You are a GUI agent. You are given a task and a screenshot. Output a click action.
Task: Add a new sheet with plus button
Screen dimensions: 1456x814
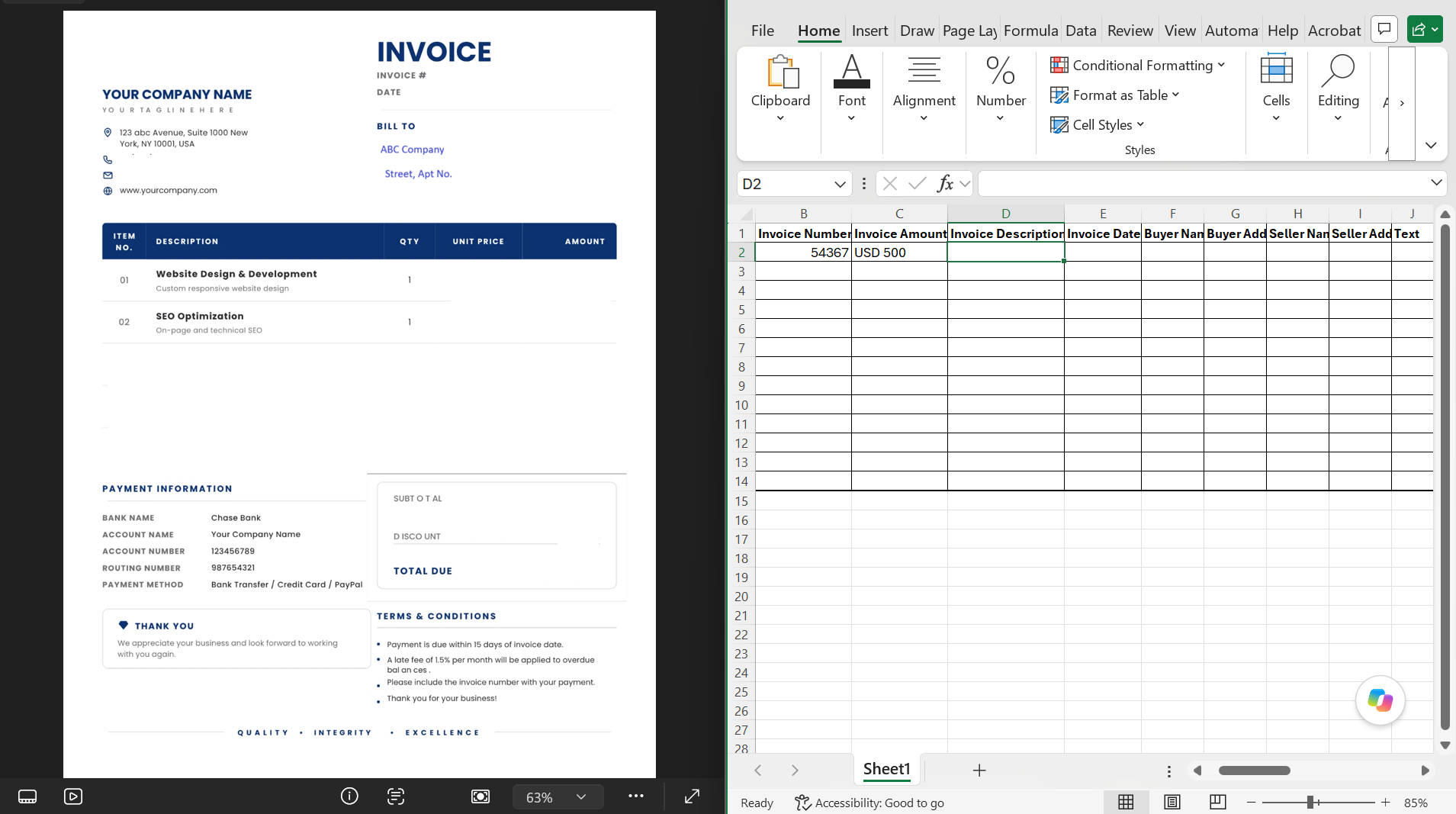[x=979, y=771]
